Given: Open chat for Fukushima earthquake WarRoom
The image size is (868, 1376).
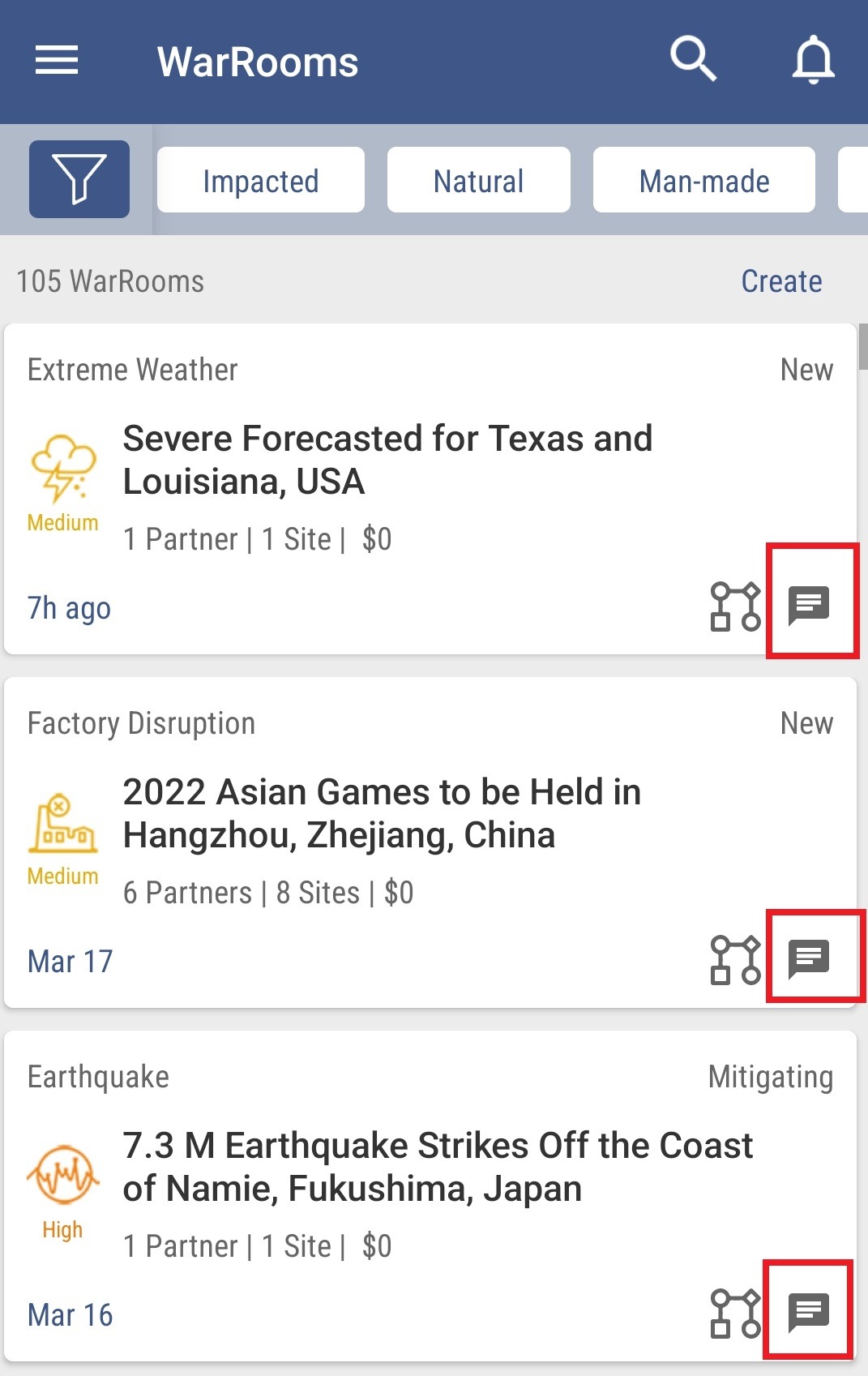Looking at the screenshot, I should tap(809, 1312).
